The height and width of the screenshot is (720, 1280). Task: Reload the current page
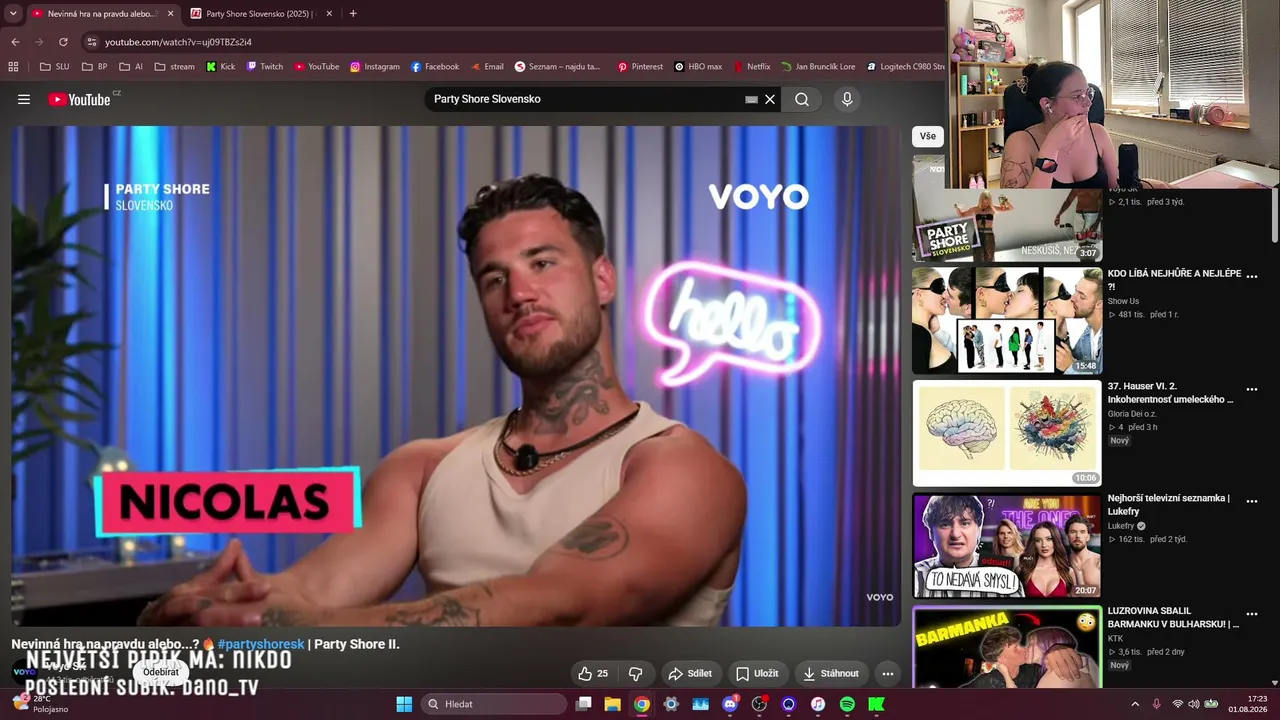point(63,42)
